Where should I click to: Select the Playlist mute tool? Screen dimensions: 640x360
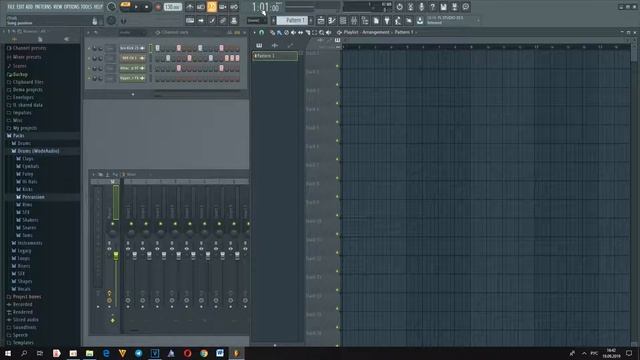coord(293,32)
